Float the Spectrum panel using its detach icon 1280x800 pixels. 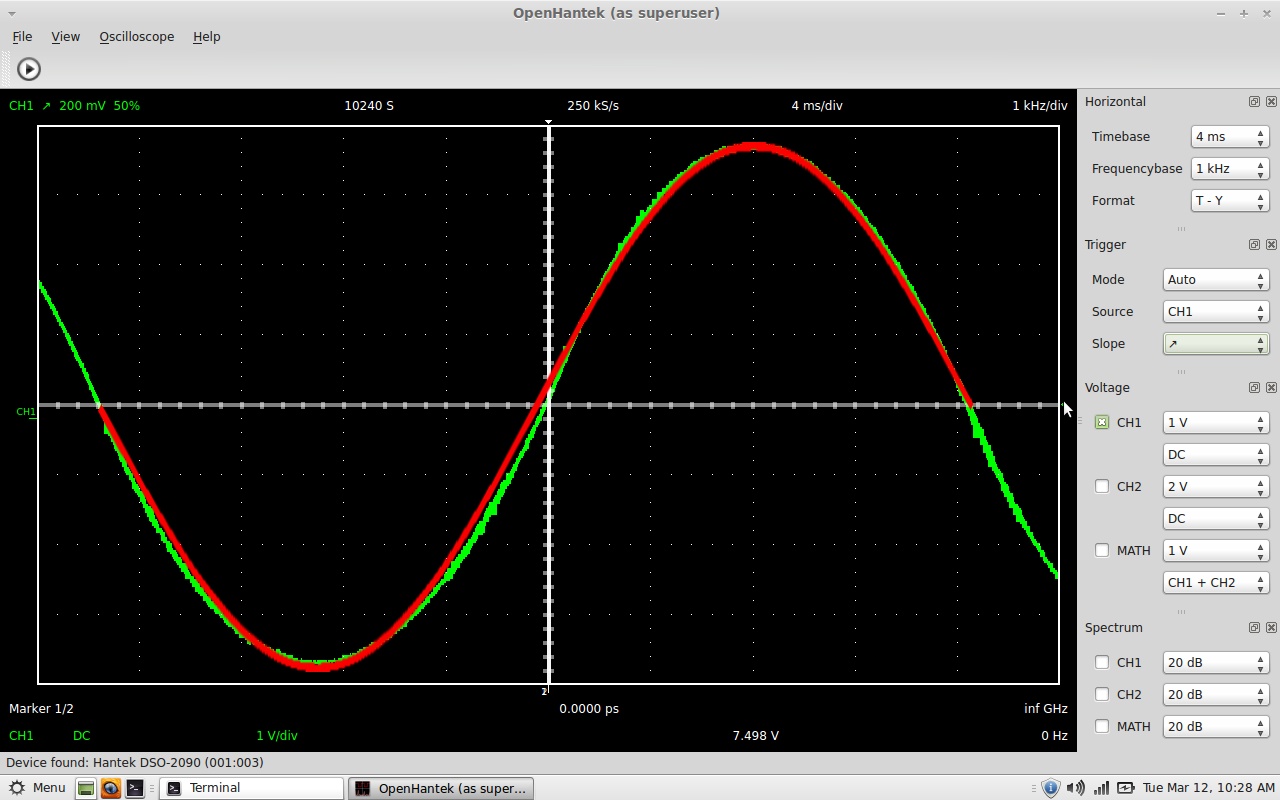click(x=1254, y=628)
